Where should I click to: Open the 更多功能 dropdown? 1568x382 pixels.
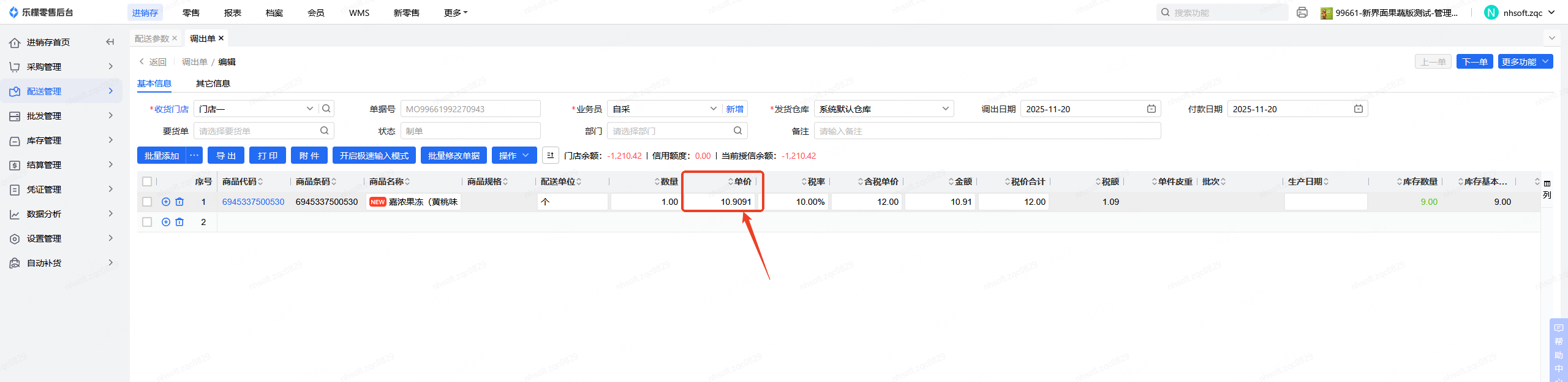1525,62
